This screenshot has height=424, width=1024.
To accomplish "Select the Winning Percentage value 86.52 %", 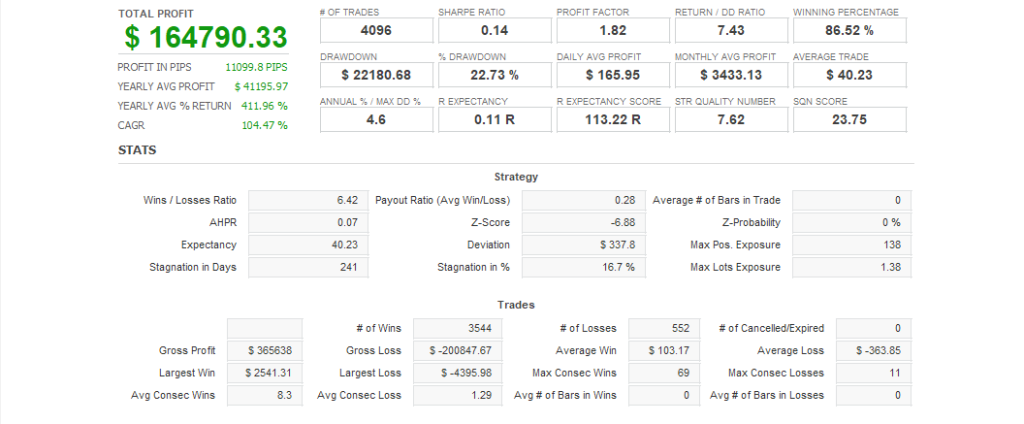I will pos(849,30).
